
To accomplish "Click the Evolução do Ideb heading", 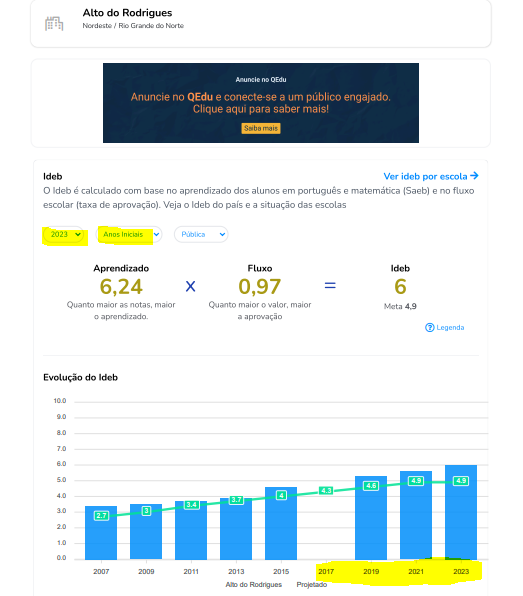I will [81, 377].
